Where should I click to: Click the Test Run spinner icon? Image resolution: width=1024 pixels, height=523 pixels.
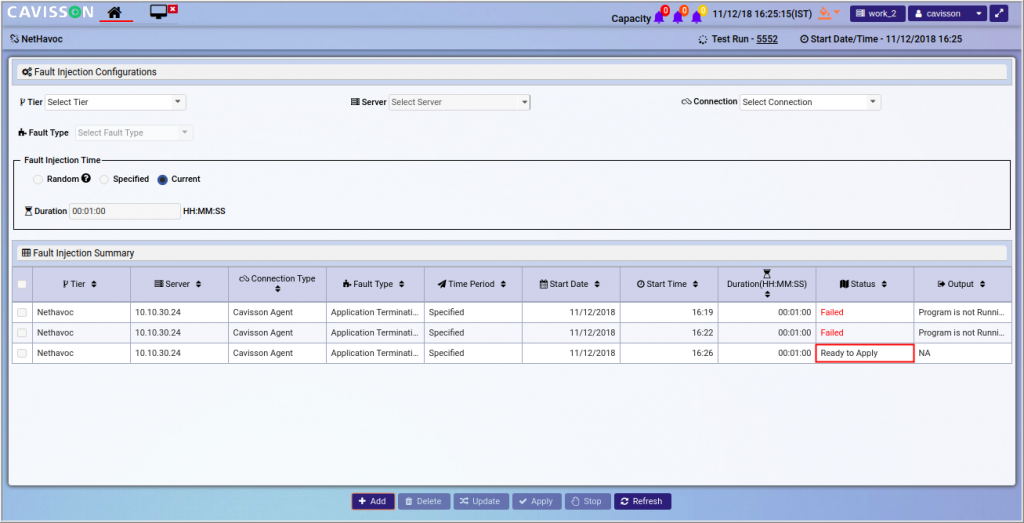pyautogui.click(x=703, y=39)
